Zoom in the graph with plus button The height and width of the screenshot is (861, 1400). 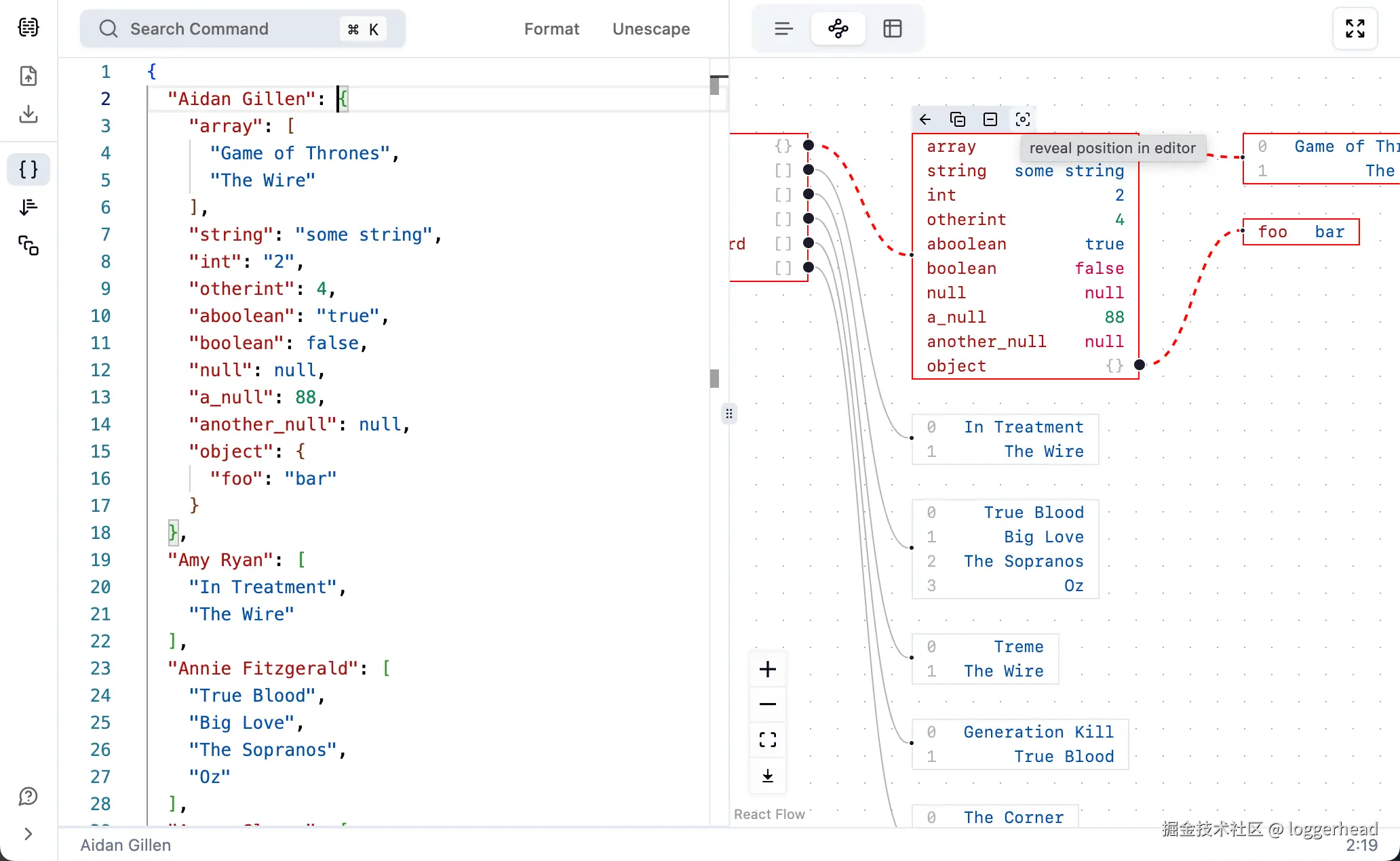click(x=768, y=669)
